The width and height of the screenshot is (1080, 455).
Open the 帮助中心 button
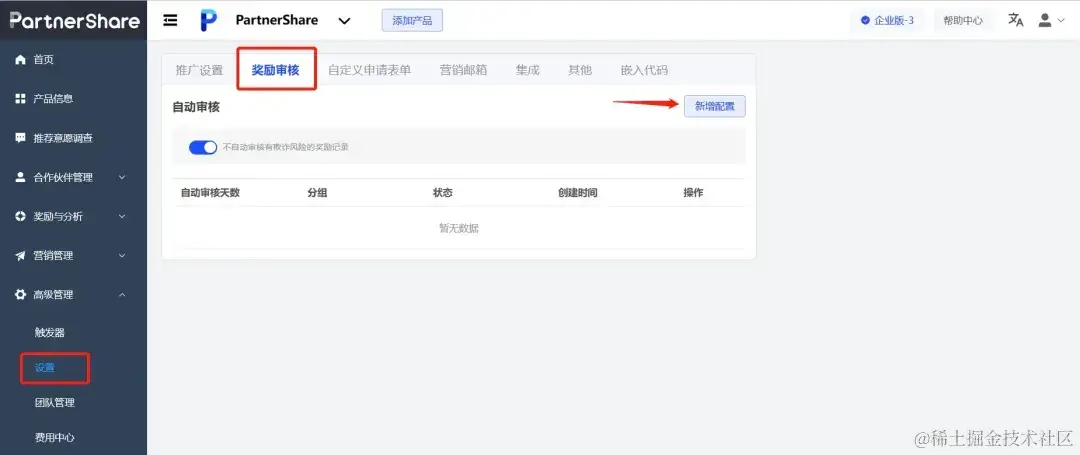pyautogui.click(x=963, y=21)
